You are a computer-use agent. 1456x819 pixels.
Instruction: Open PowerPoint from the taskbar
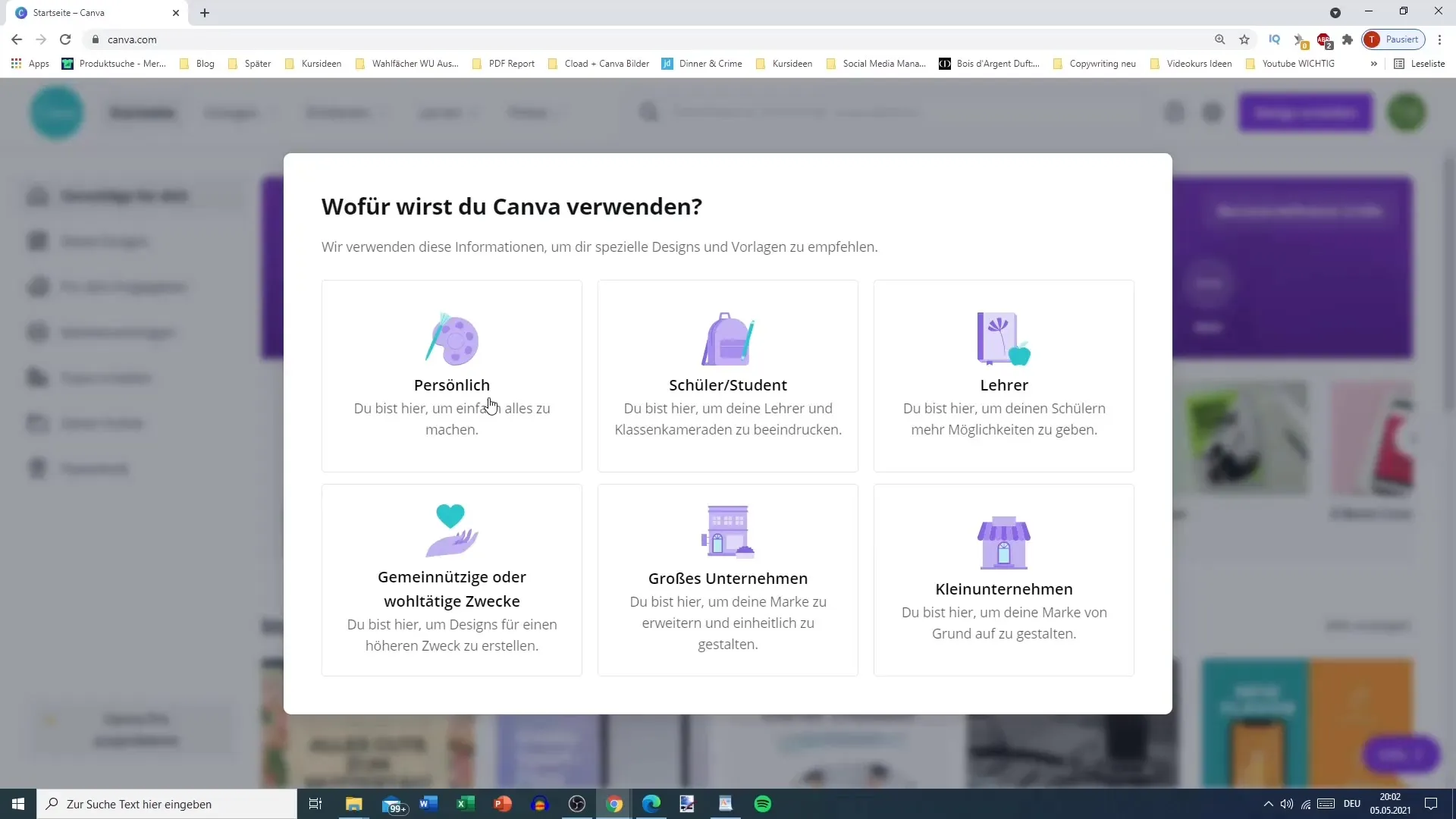[x=503, y=804]
